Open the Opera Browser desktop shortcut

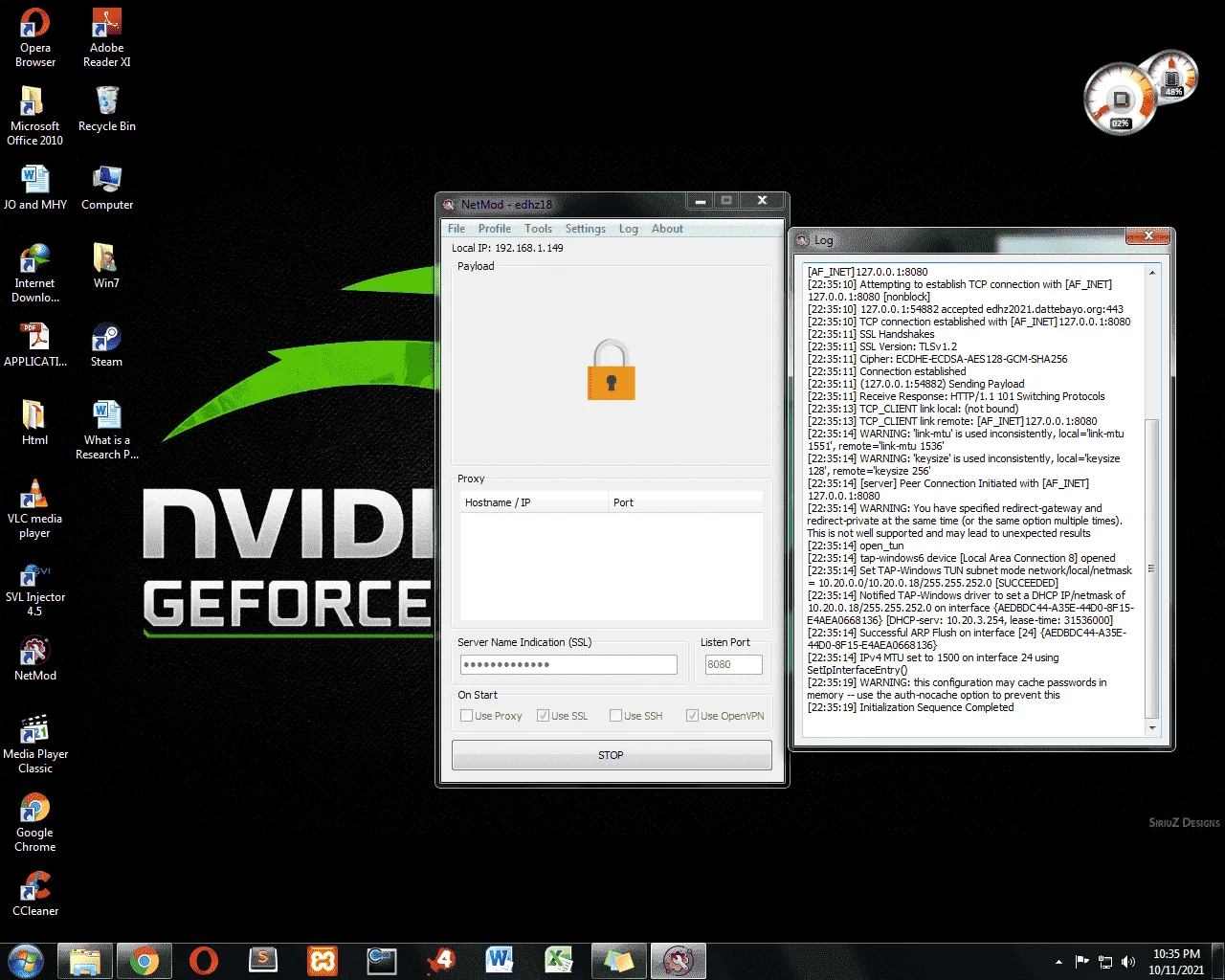tap(35, 37)
